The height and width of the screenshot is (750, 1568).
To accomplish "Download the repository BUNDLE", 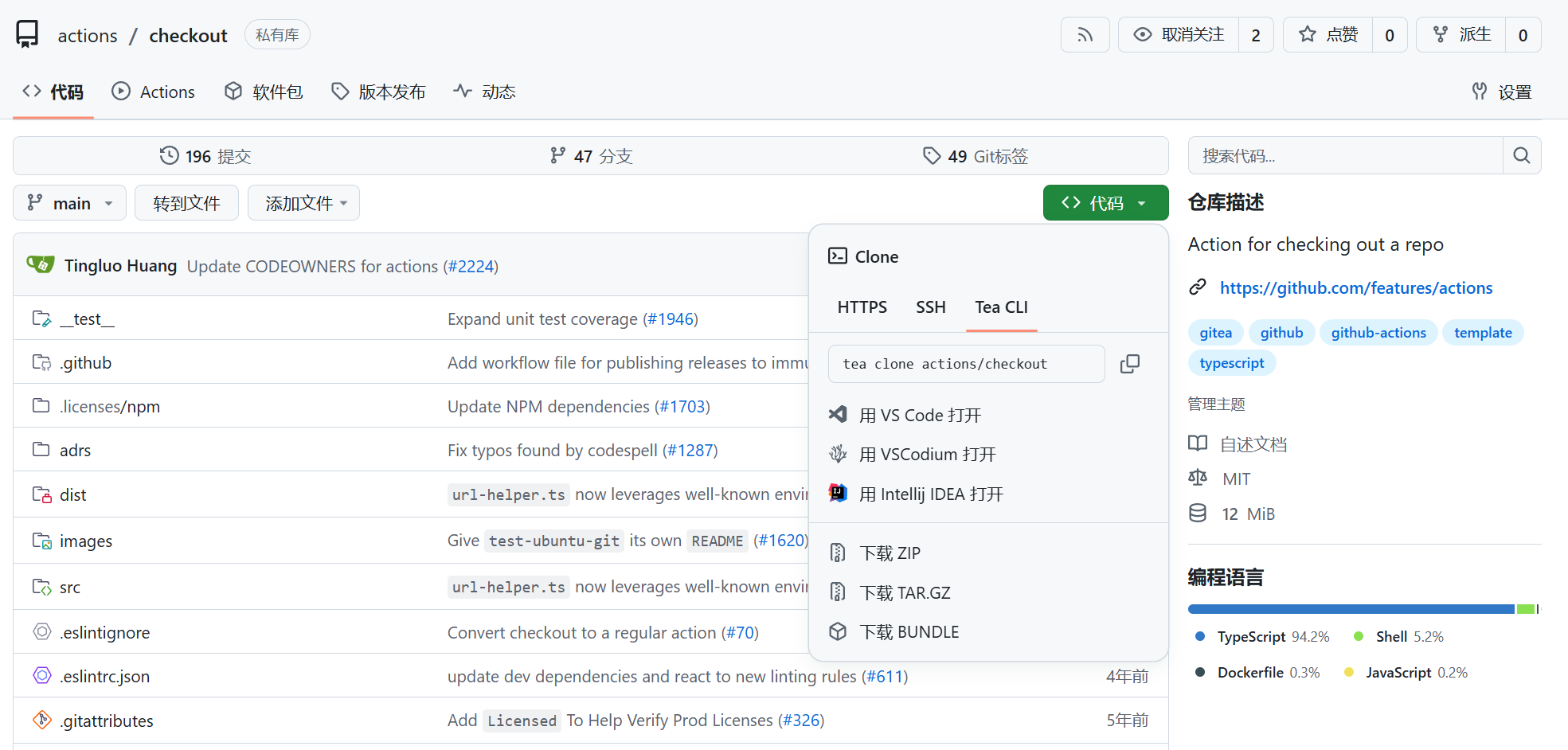I will click(909, 632).
